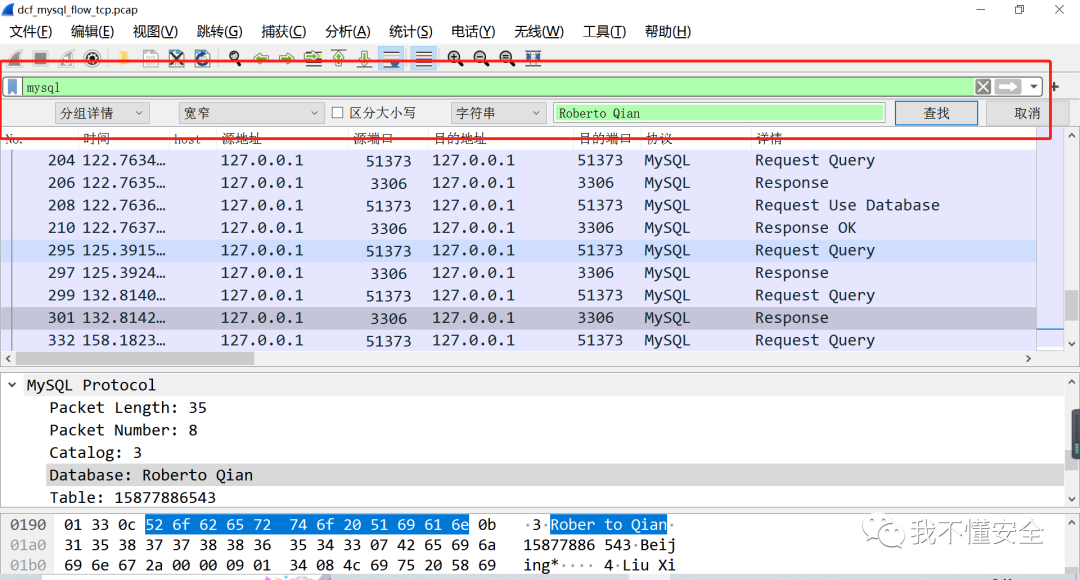Clear the mysql display filter
Image resolution: width=1080 pixels, height=580 pixels.
(x=983, y=87)
